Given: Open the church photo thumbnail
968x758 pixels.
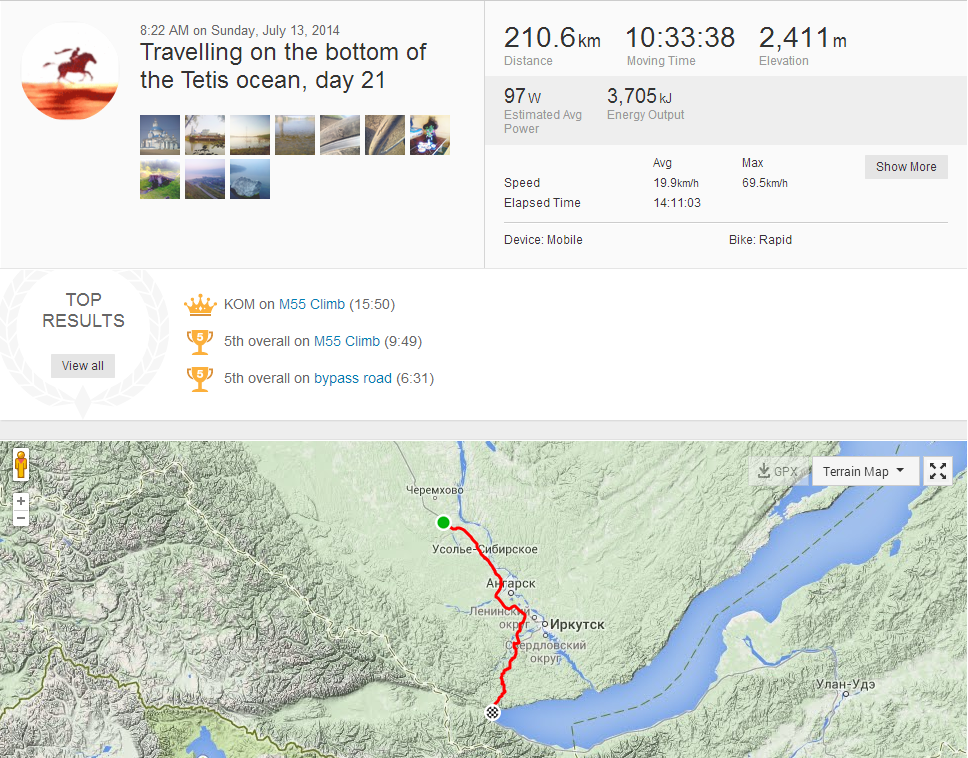Looking at the screenshot, I should [x=160, y=135].
